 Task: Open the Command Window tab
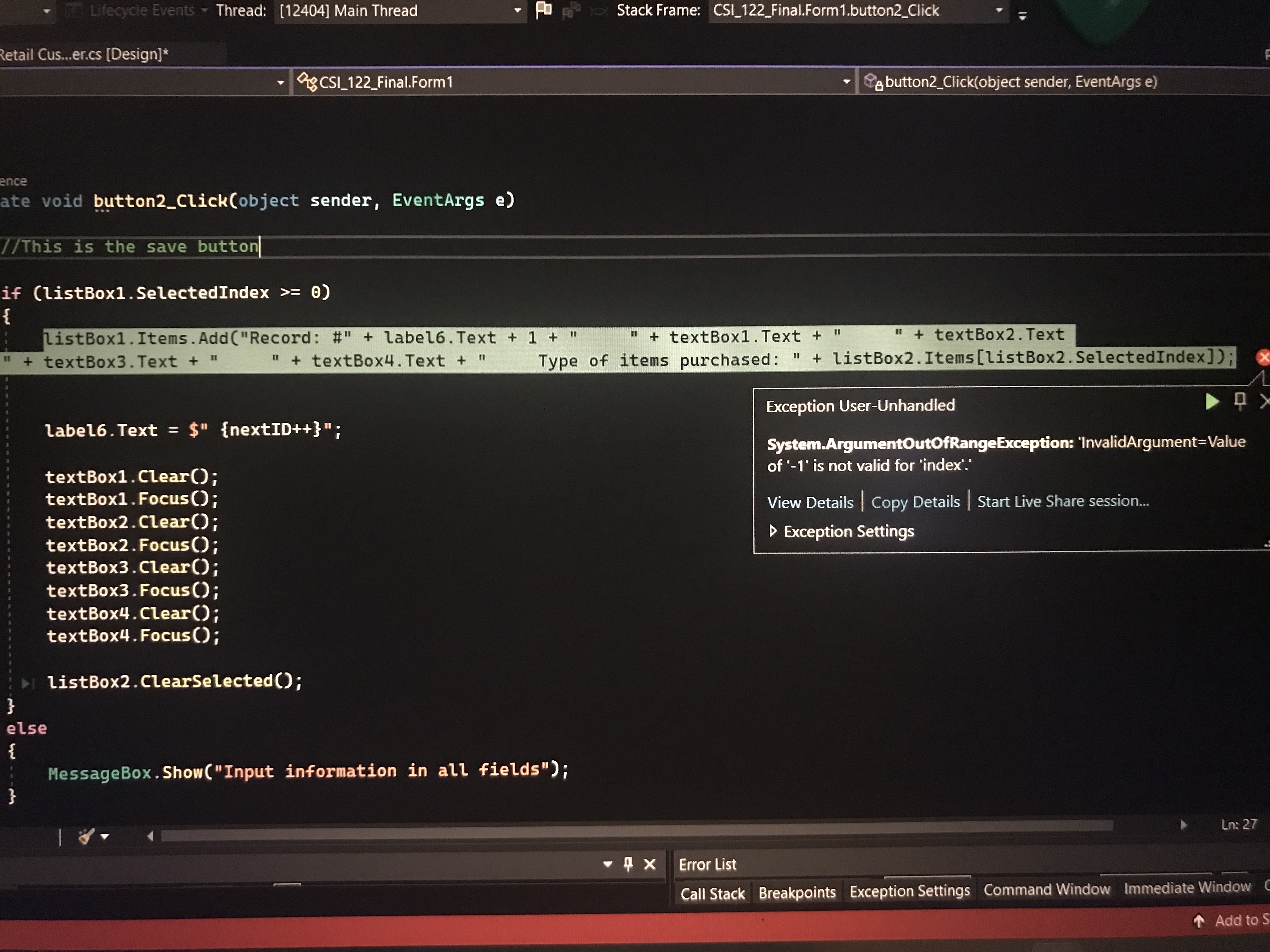(1047, 889)
